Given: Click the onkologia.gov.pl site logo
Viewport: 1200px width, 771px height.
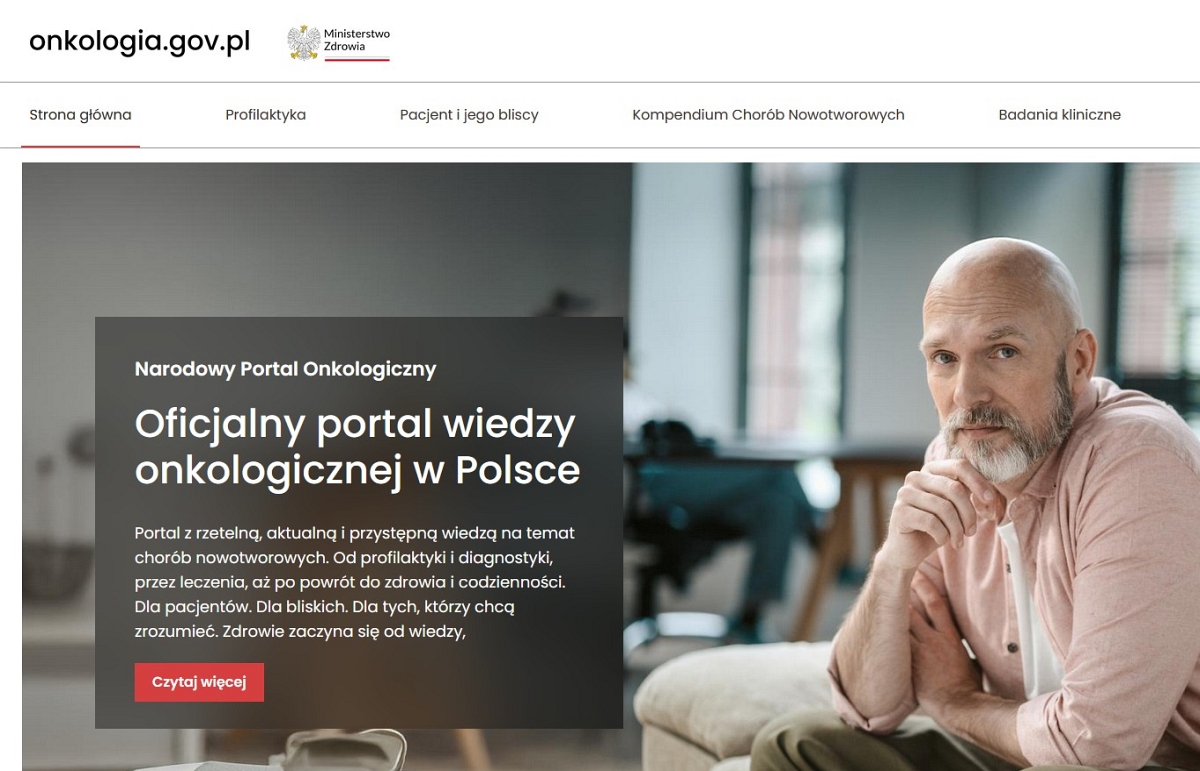Looking at the screenshot, I should 140,42.
